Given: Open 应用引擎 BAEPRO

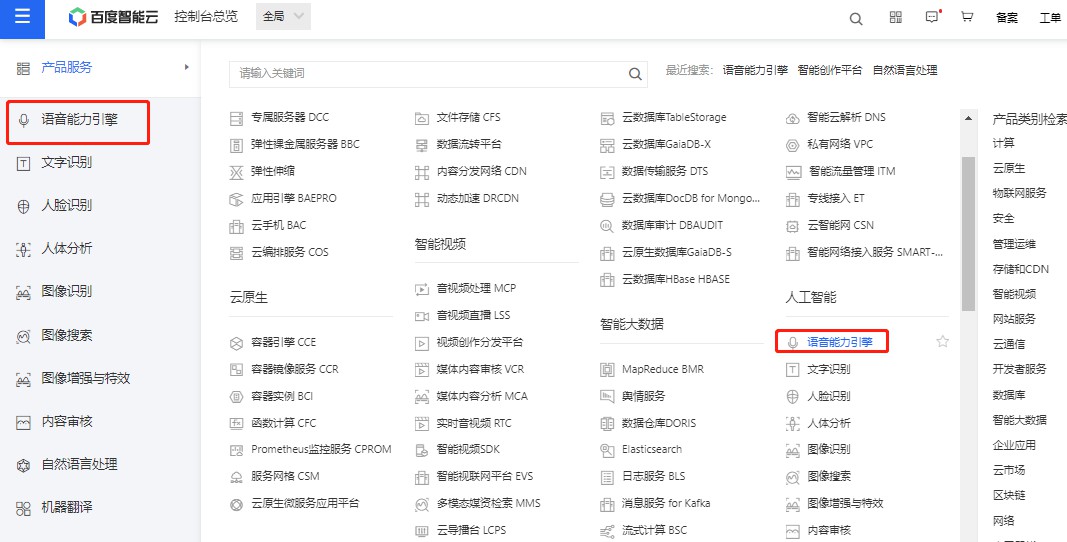Looking at the screenshot, I should pyautogui.click(x=293, y=198).
